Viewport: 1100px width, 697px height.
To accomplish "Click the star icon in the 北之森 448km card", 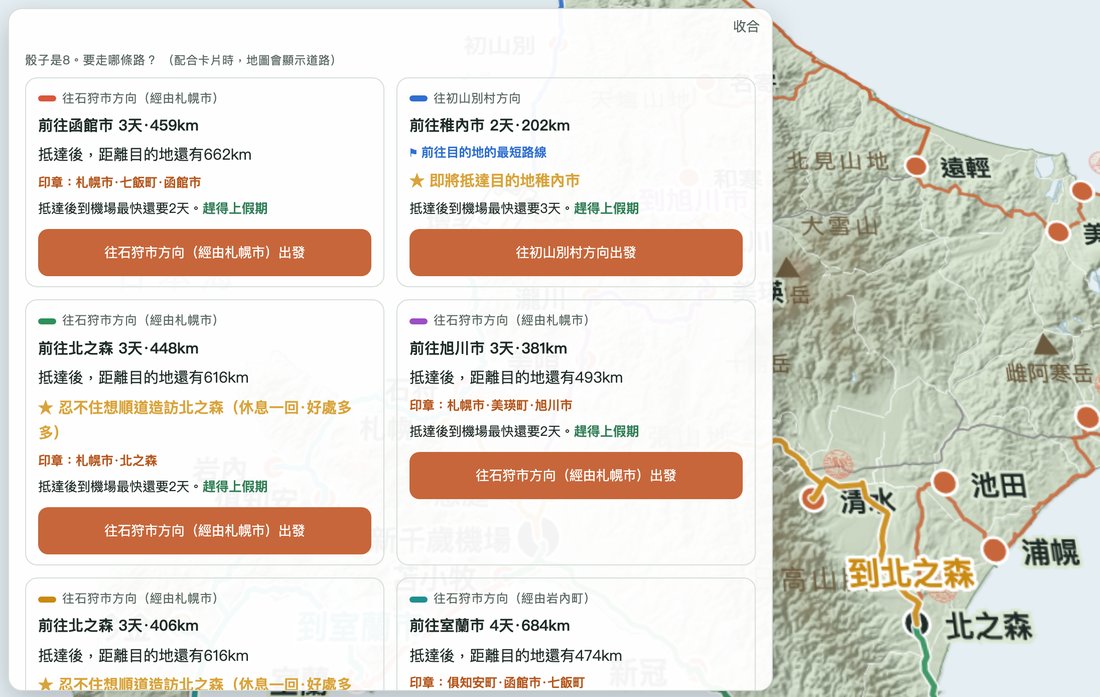I will coord(46,407).
